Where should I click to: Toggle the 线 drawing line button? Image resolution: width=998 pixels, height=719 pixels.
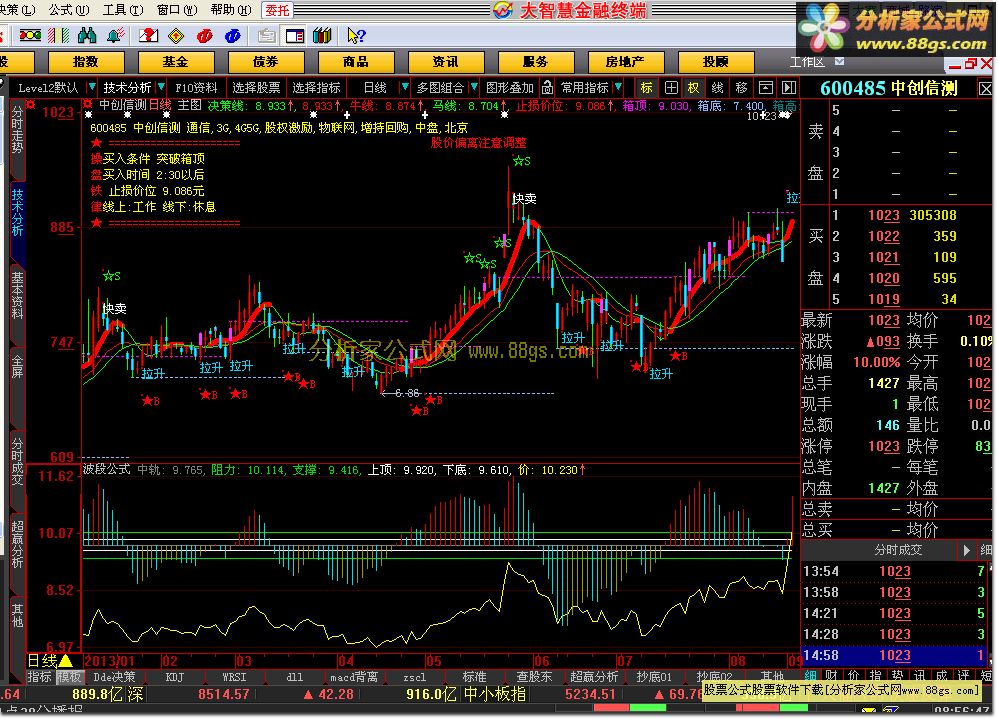click(717, 88)
